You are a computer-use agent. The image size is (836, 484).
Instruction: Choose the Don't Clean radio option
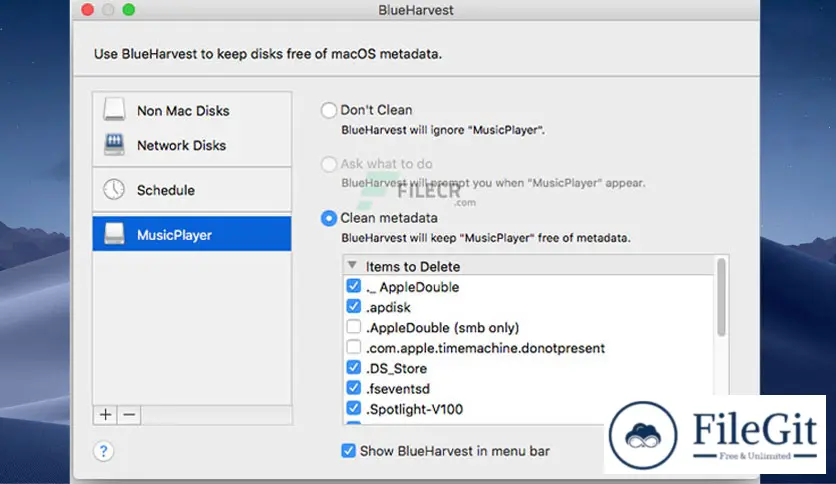point(329,110)
